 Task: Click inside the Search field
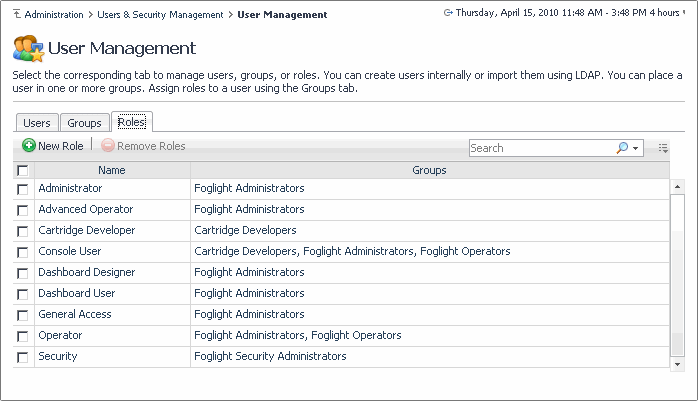[540, 148]
